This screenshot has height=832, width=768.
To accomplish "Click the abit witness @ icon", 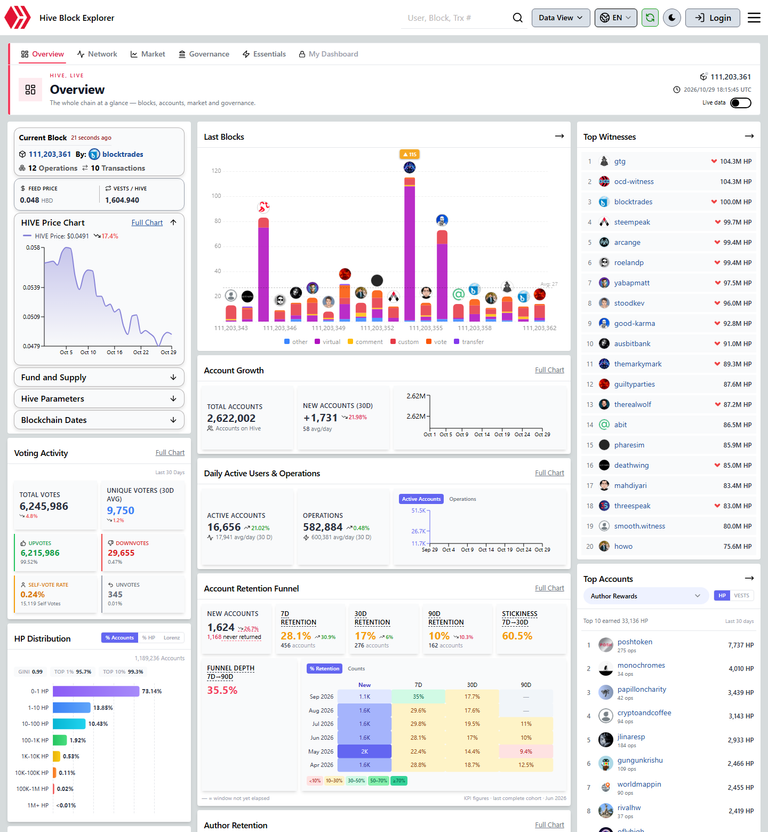I will pyautogui.click(x=604, y=424).
